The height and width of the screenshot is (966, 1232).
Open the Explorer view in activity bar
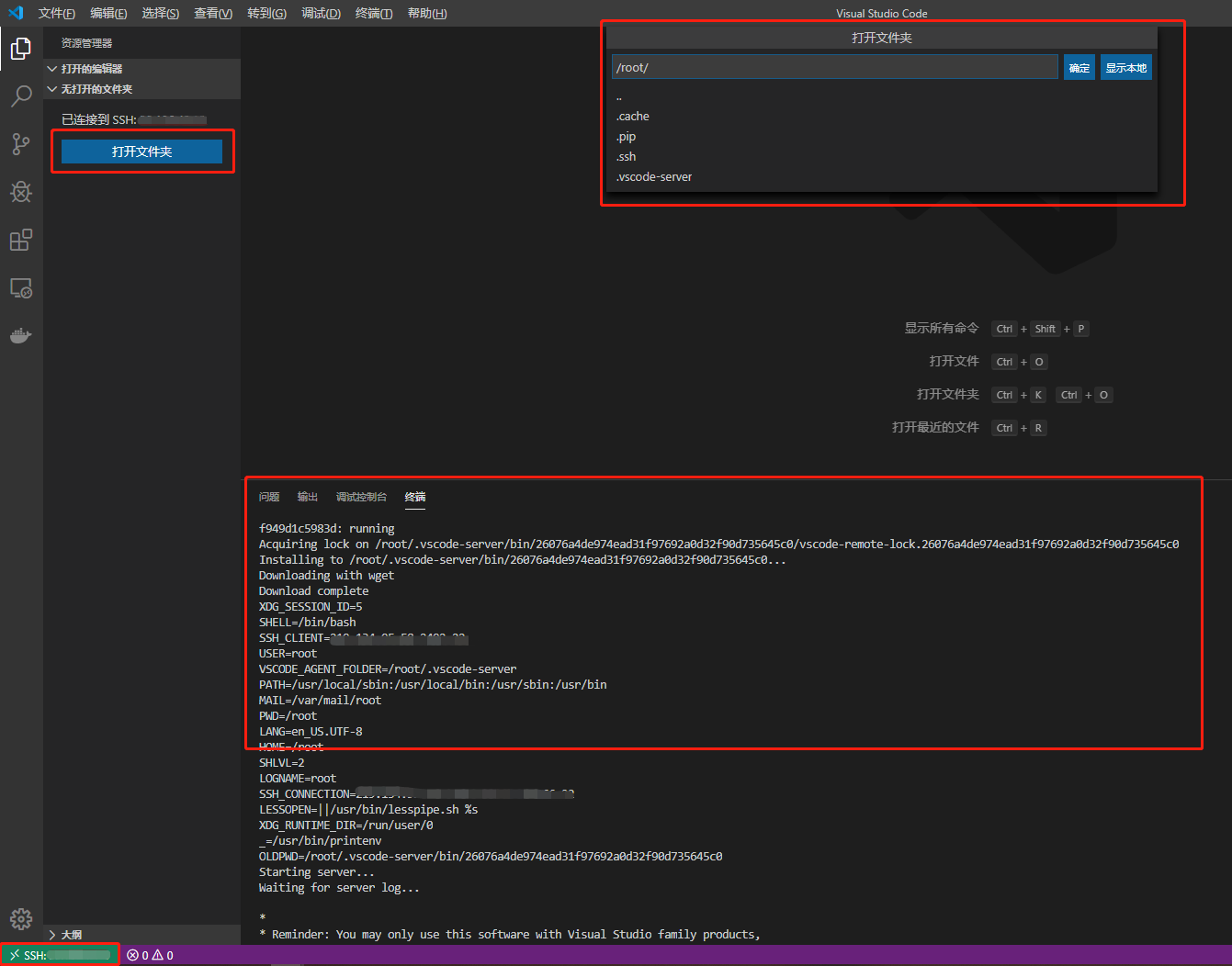click(21, 49)
